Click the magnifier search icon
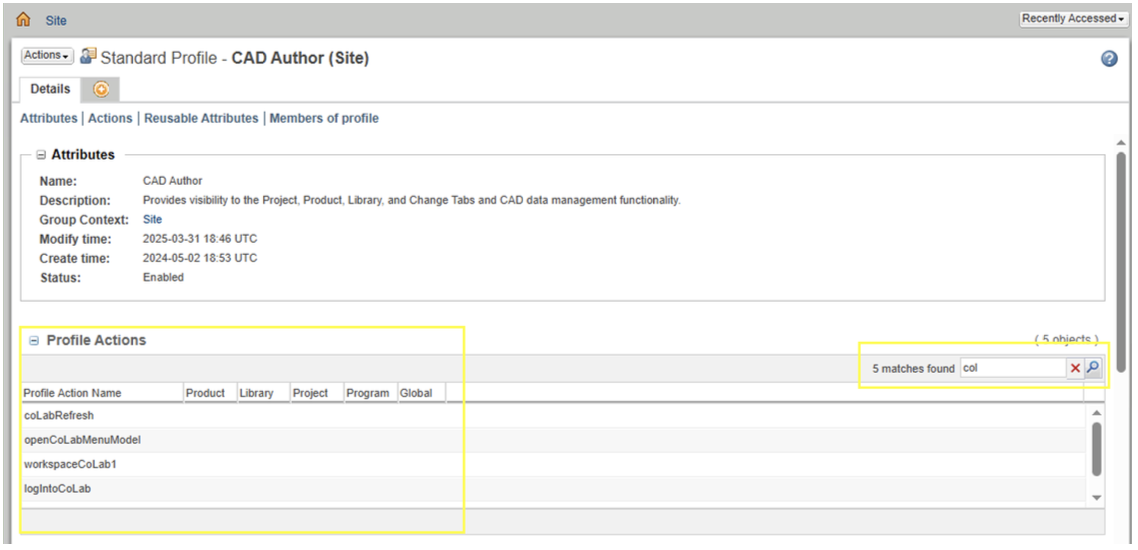Viewport: 1138px width, 550px height. coord(1092,368)
